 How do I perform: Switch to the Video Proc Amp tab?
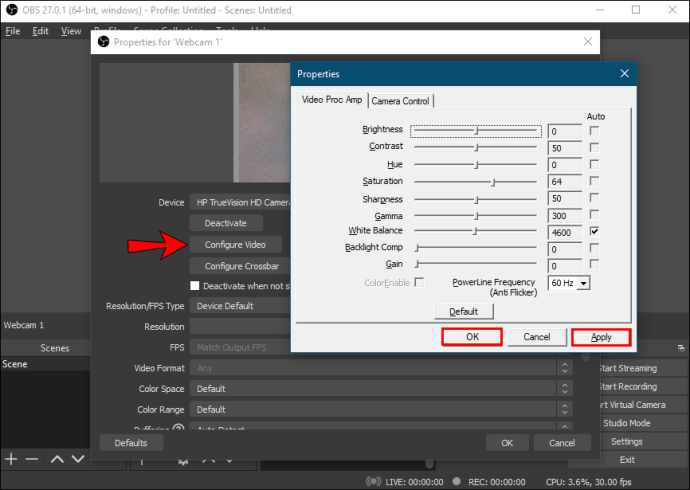pyautogui.click(x=332, y=100)
